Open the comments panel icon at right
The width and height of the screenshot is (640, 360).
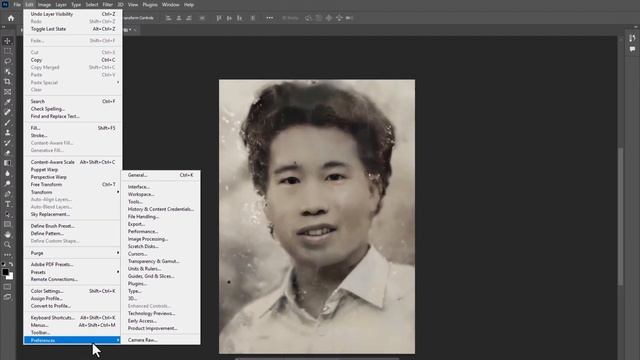click(x=632, y=49)
